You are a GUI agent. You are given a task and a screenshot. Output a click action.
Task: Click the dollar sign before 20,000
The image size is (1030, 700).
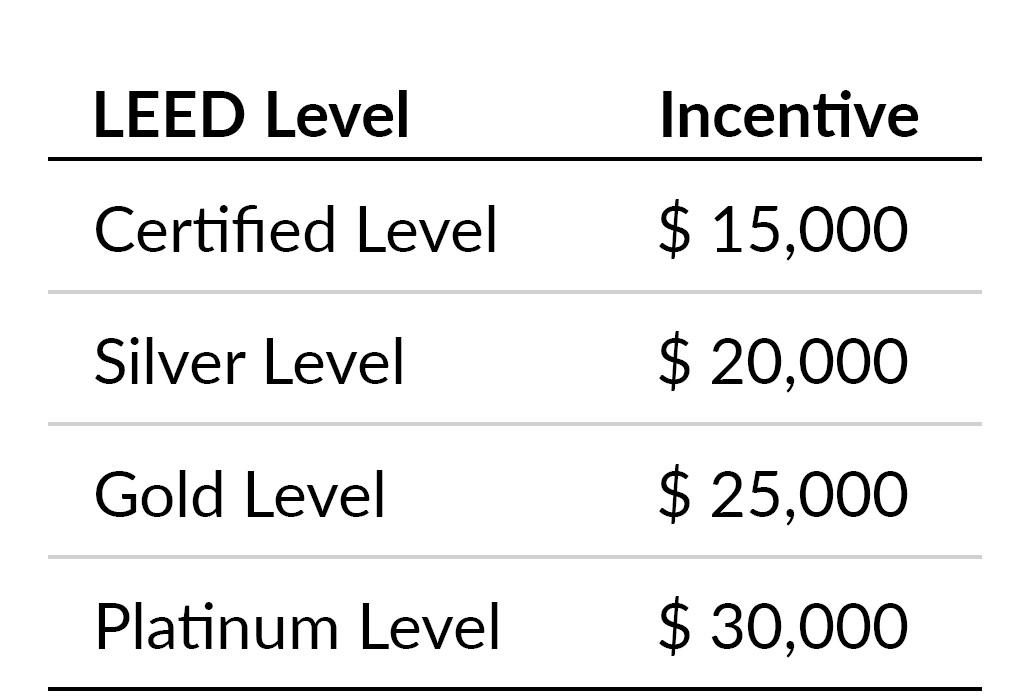tap(675, 361)
